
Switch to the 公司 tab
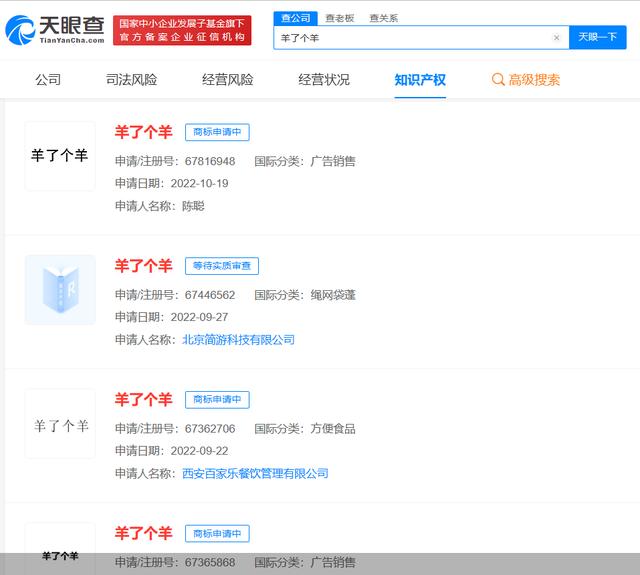48,80
